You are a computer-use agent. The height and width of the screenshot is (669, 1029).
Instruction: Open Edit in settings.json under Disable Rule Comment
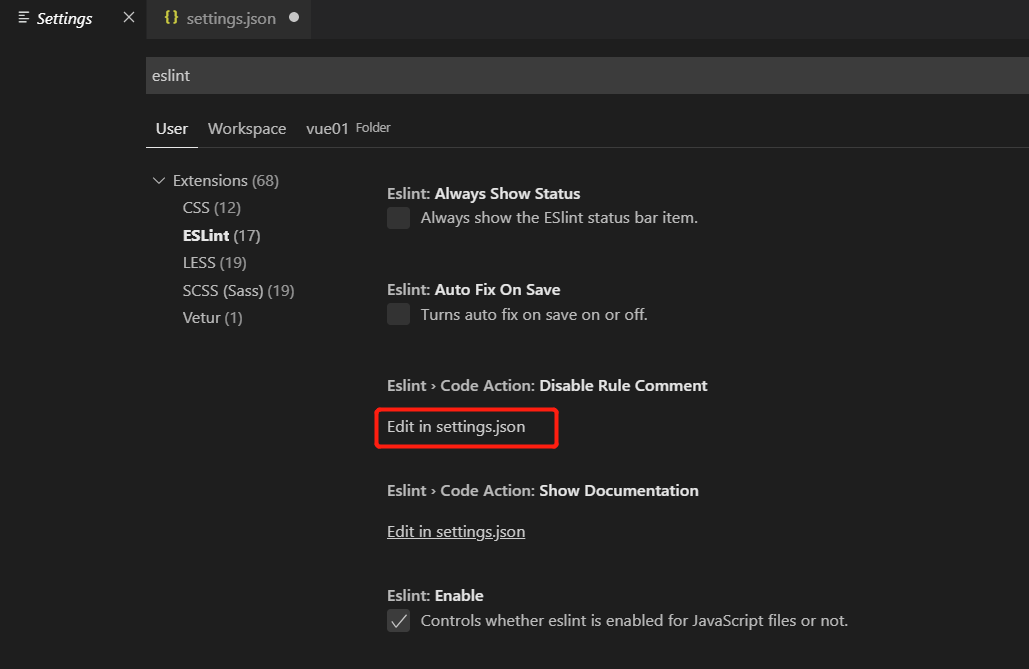point(456,427)
